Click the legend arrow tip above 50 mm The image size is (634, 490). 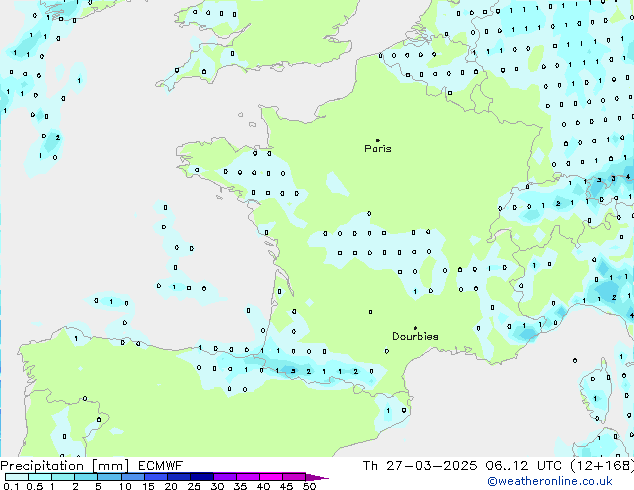[x=317, y=477]
